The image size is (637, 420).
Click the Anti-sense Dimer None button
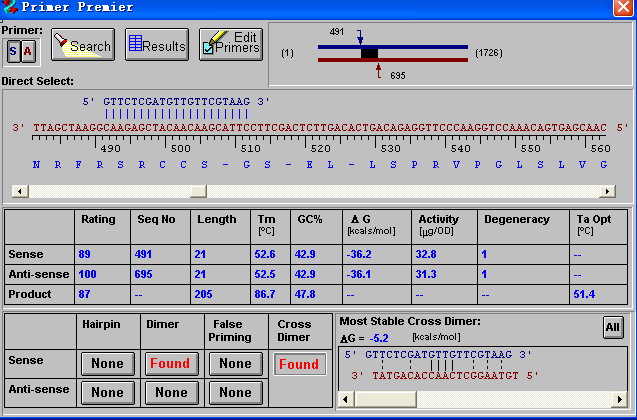(x=170, y=393)
